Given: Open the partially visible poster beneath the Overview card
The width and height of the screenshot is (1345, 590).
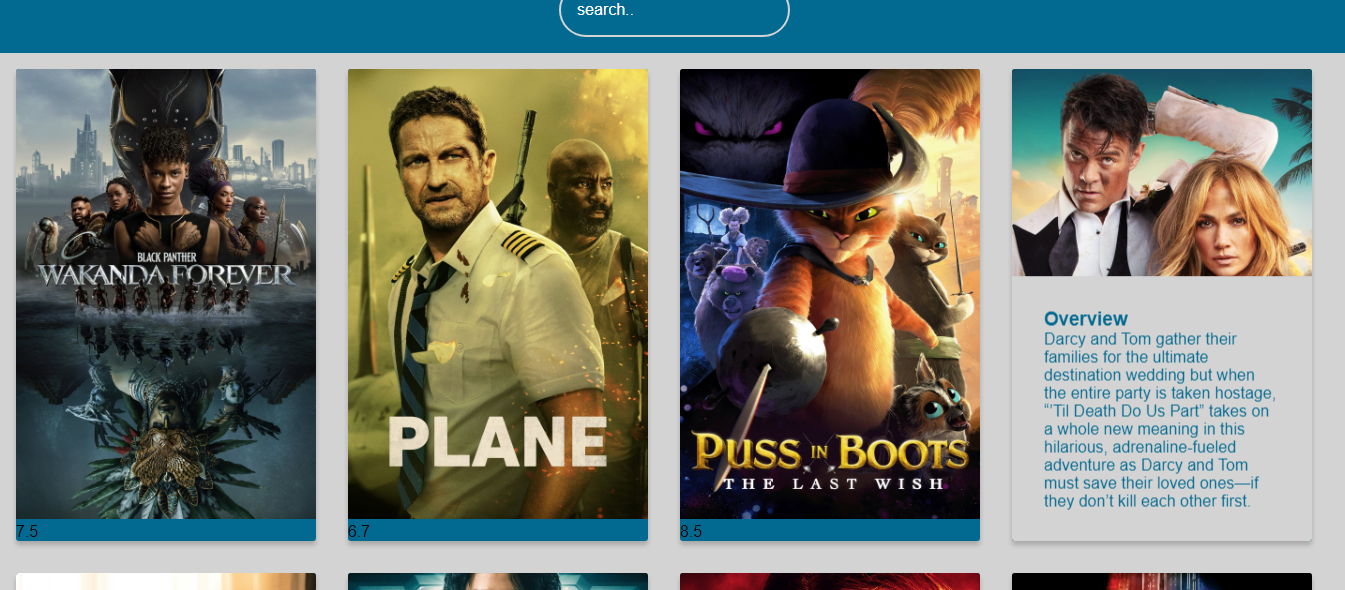Looking at the screenshot, I should 1162,582.
